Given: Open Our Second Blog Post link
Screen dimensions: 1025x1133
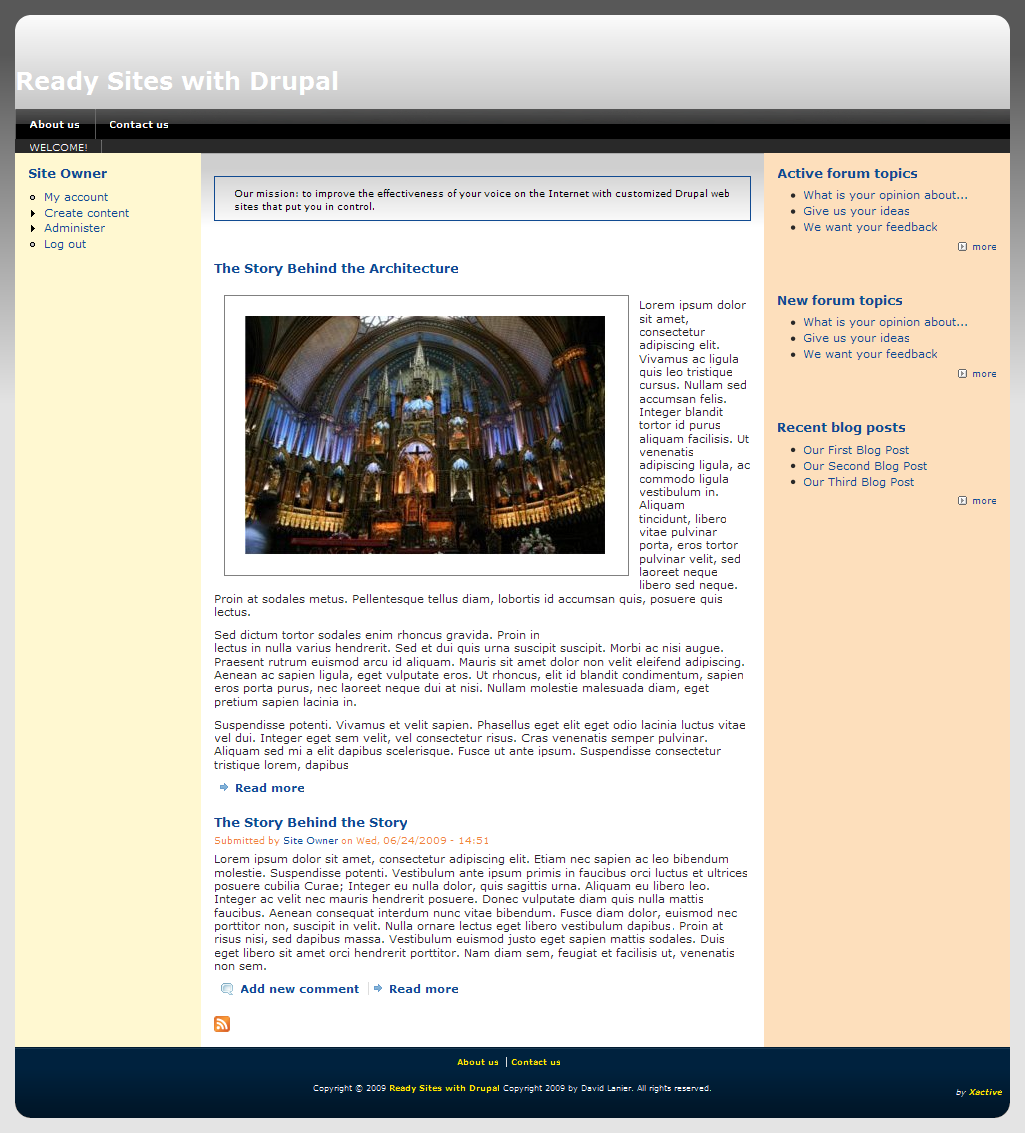Looking at the screenshot, I should click(864, 466).
